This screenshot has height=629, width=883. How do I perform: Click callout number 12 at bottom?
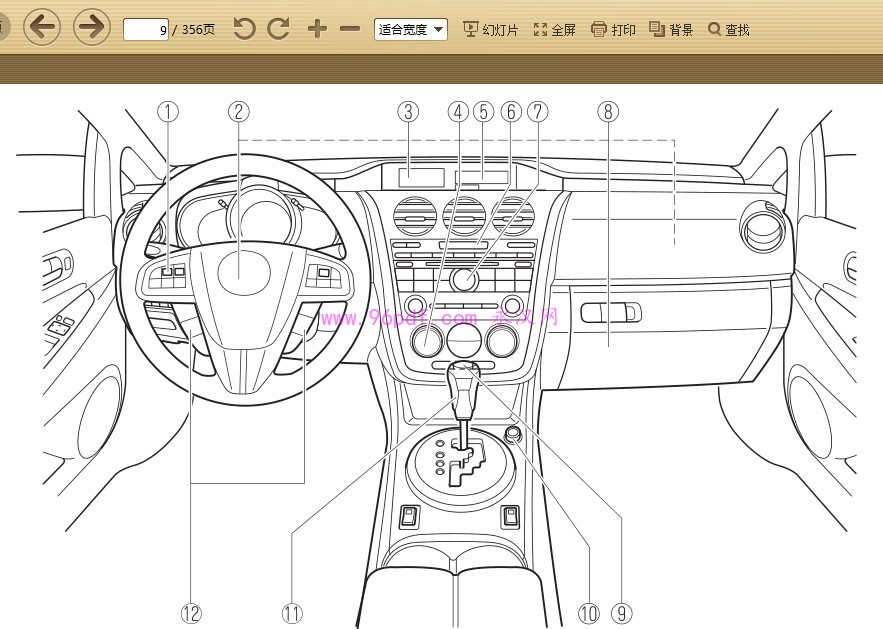(x=191, y=613)
